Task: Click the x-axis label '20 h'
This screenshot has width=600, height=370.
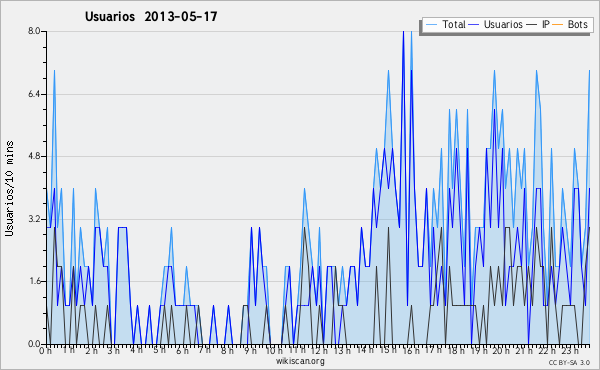Action: (501, 350)
